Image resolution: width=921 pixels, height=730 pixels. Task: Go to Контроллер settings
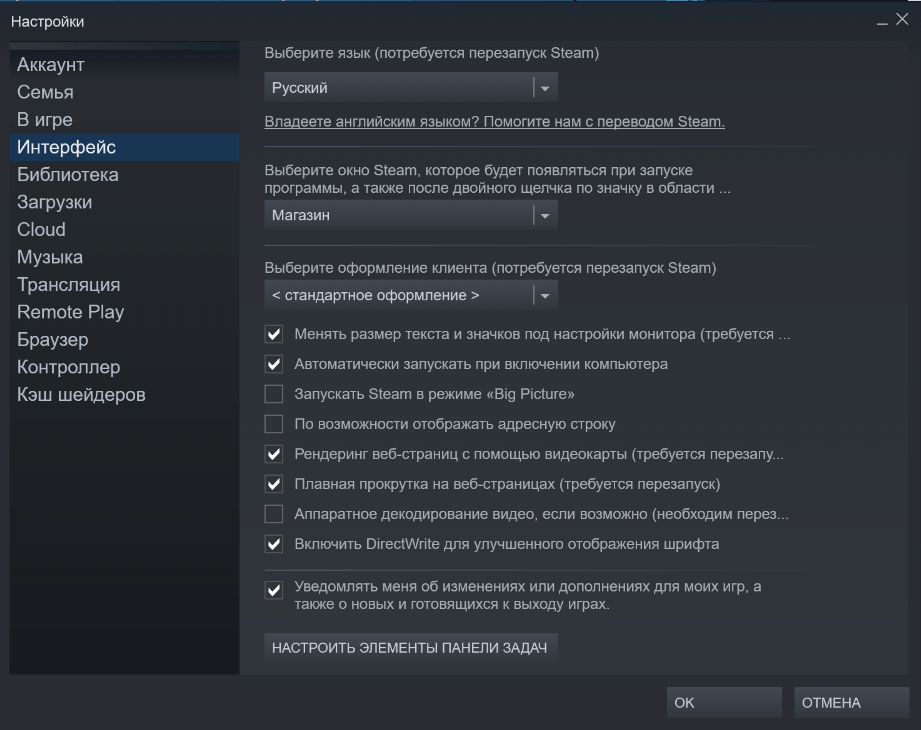[124, 367]
